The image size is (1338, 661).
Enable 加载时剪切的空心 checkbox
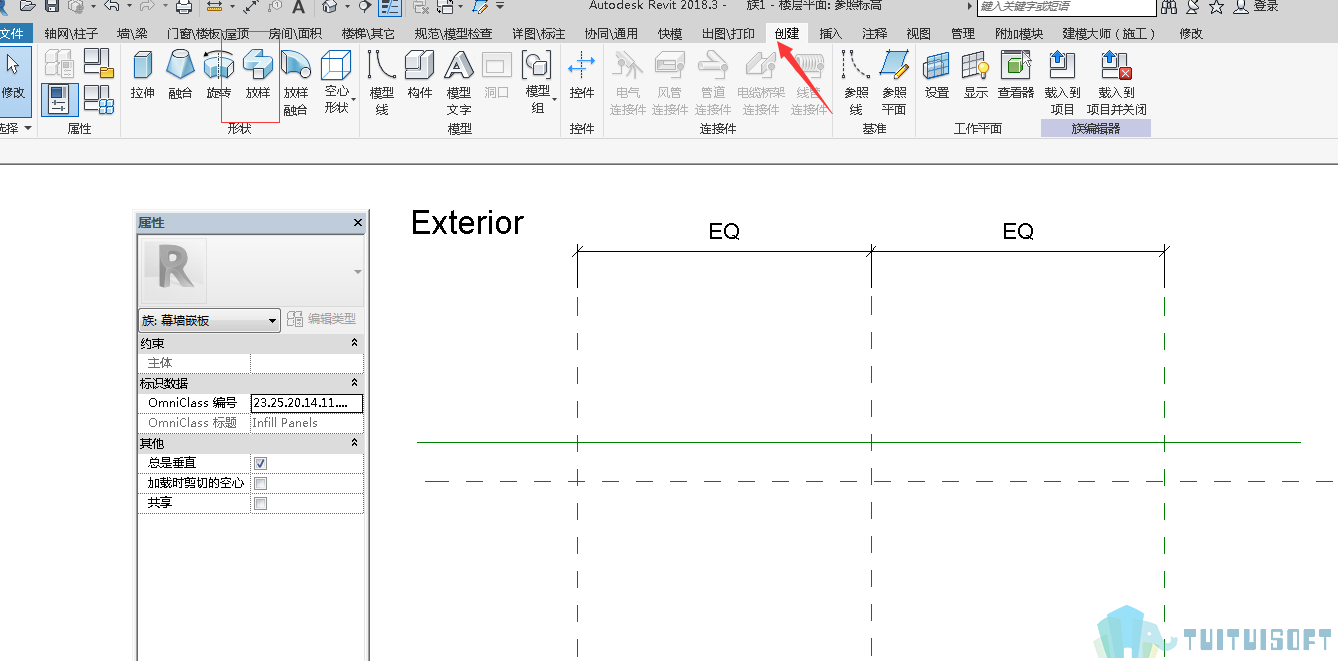[x=260, y=483]
